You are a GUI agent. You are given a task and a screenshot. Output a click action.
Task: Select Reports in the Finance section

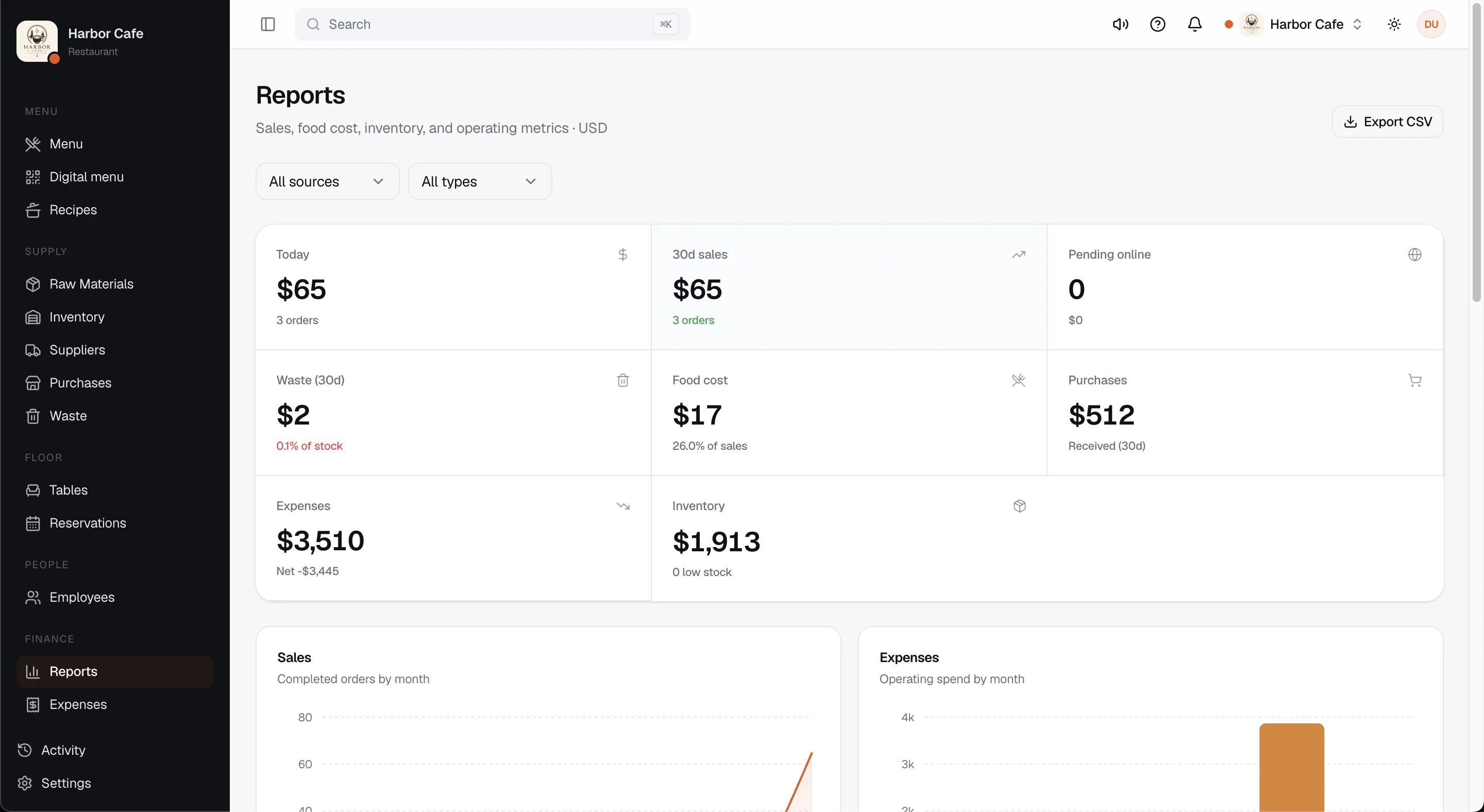(x=114, y=671)
